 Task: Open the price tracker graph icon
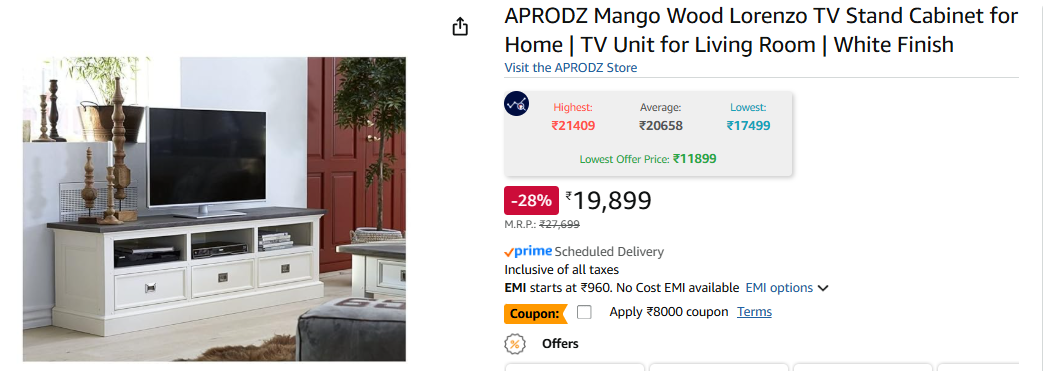click(x=517, y=104)
